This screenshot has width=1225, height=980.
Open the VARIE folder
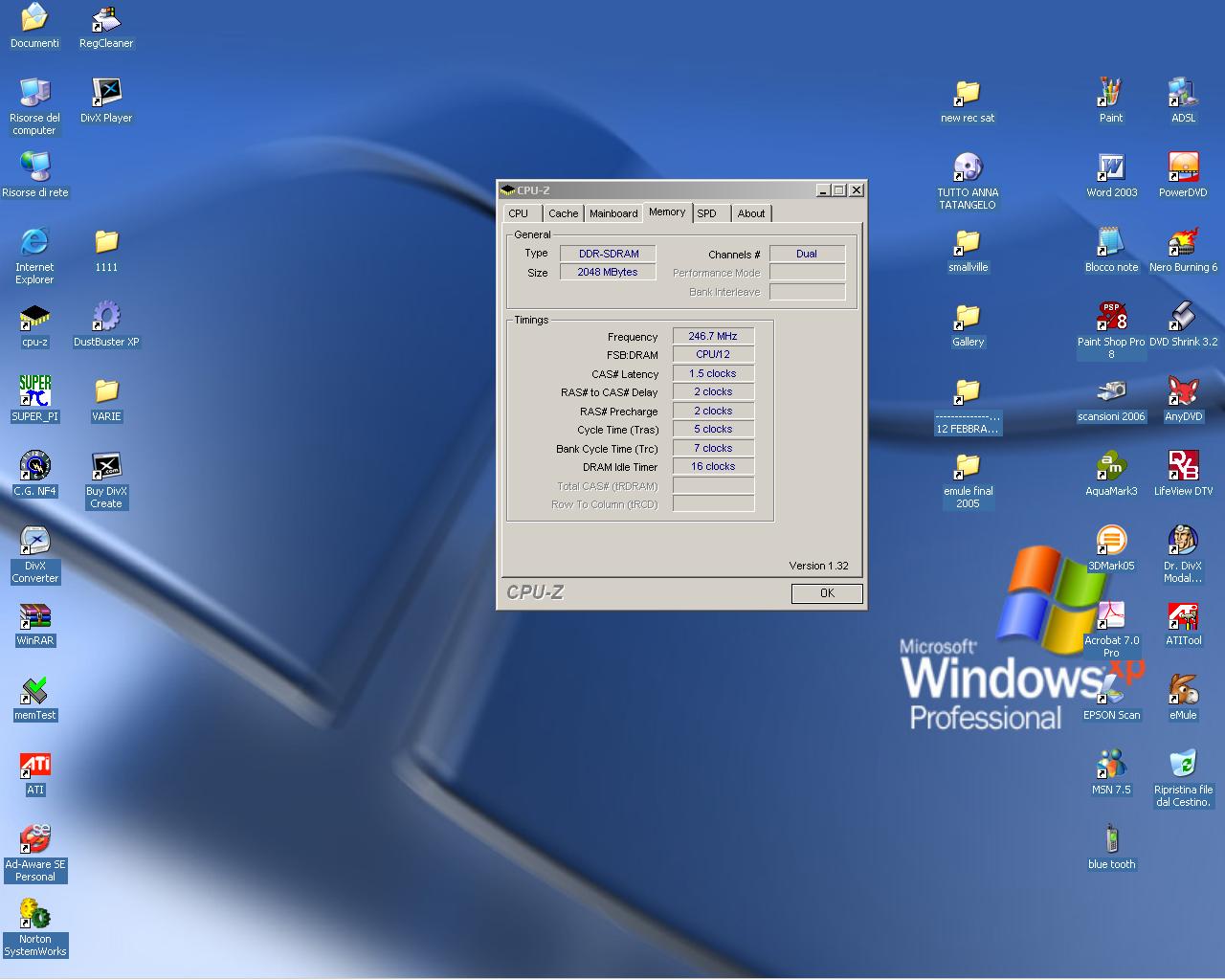point(106,399)
